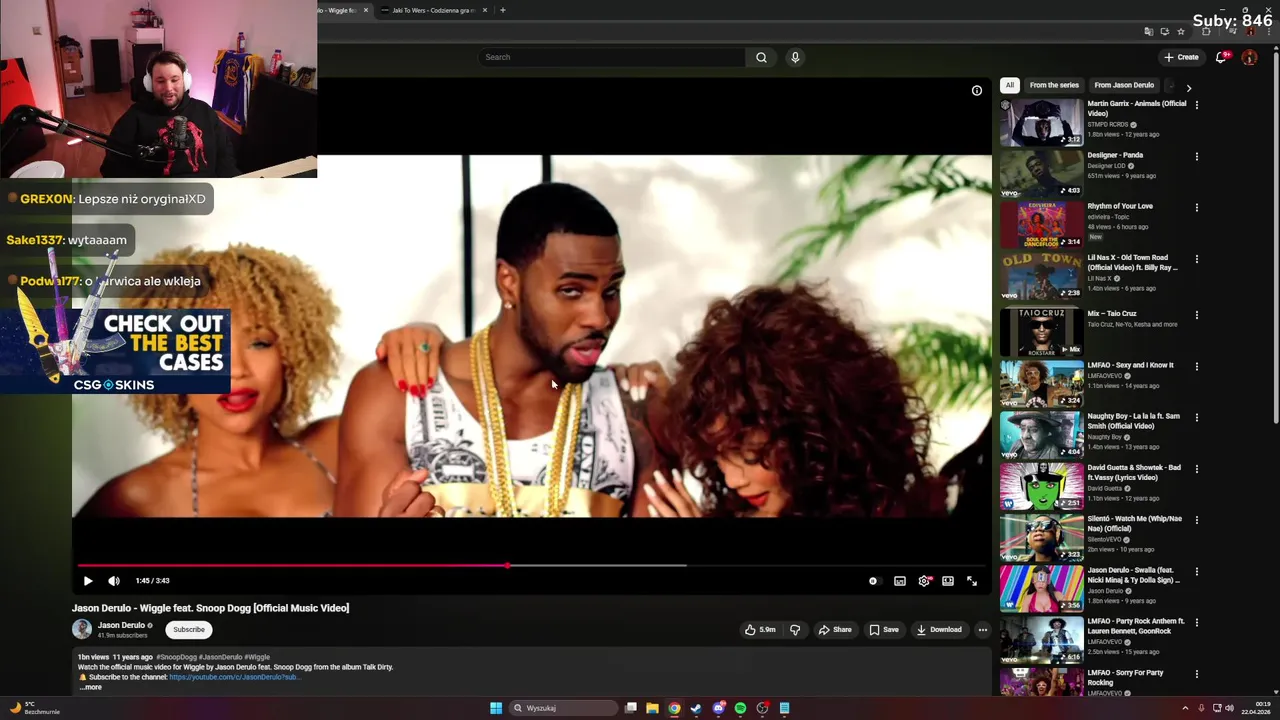The image size is (1280, 720).
Task: Open menu for Rhythm of Your Love
Action: 1196,208
